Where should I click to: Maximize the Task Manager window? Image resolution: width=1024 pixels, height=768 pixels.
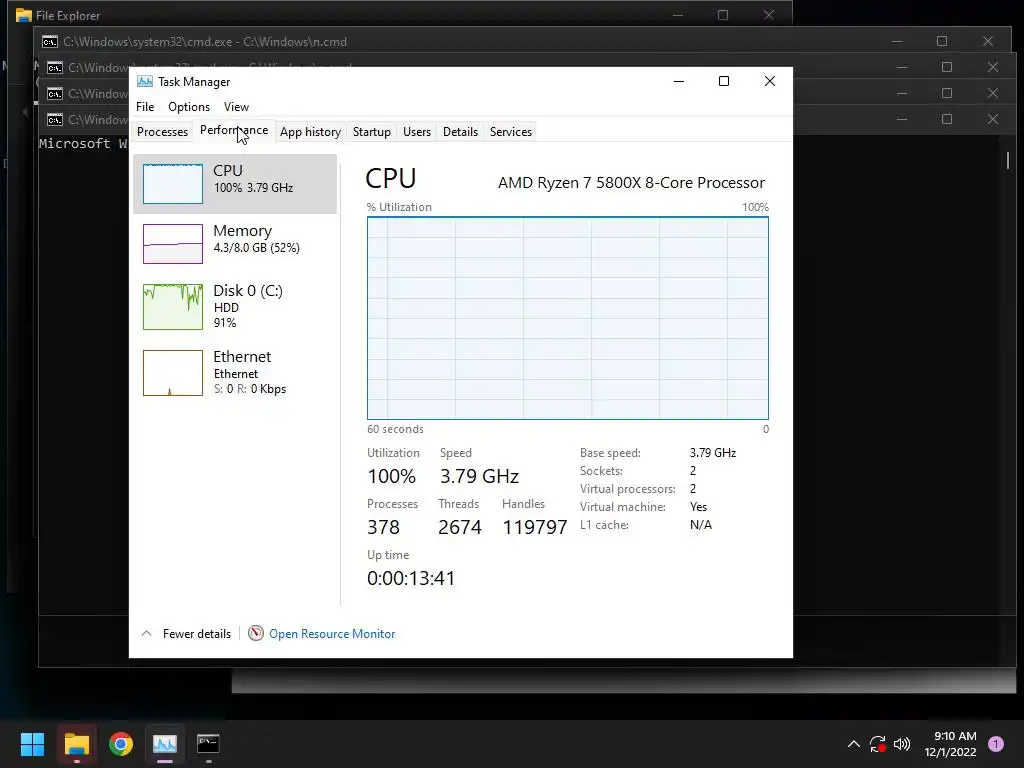pyautogui.click(x=724, y=81)
